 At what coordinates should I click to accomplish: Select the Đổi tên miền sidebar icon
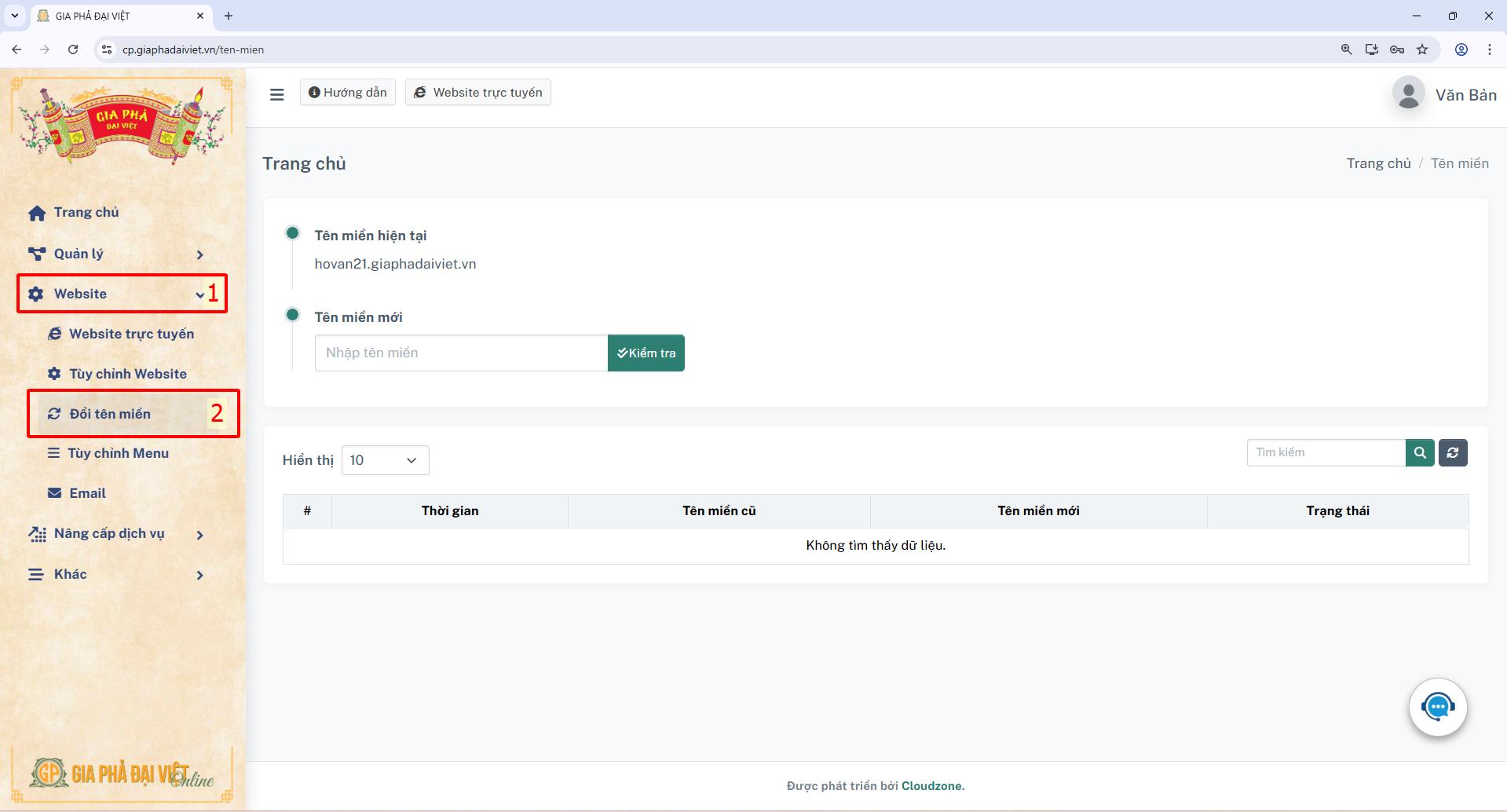[x=53, y=413]
